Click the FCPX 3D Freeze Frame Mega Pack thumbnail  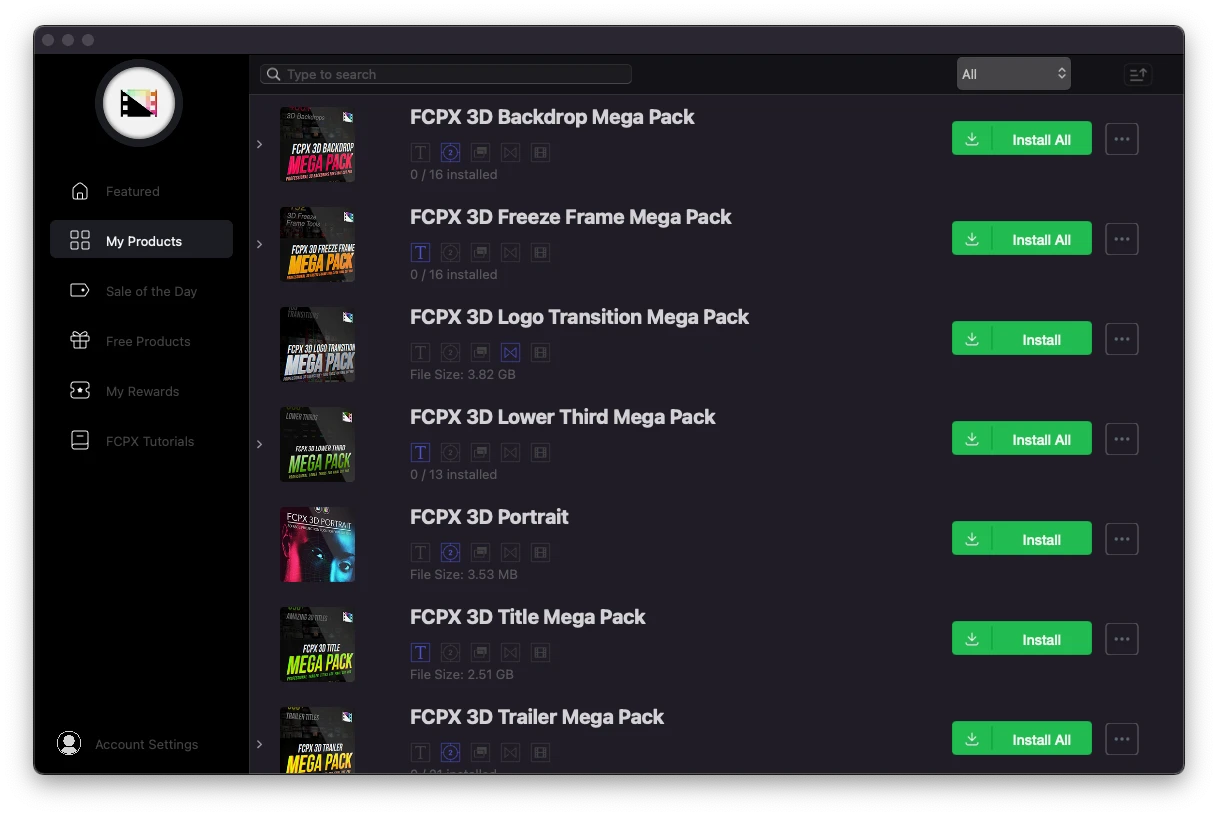click(x=318, y=245)
